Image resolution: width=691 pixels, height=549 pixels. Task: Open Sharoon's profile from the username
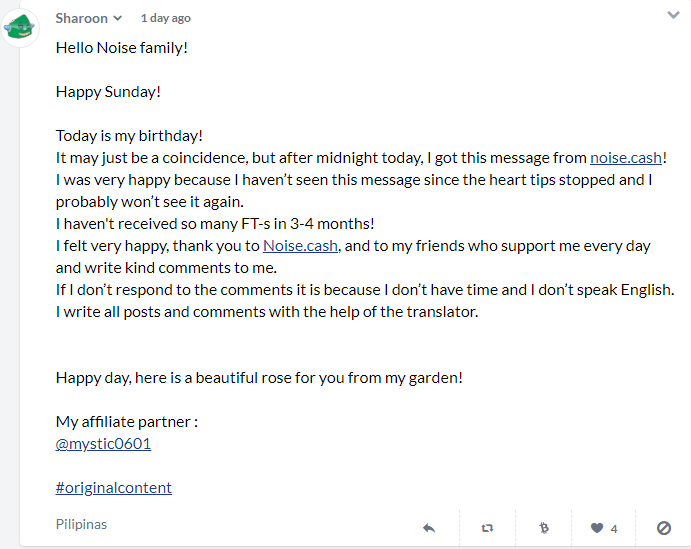82,19
